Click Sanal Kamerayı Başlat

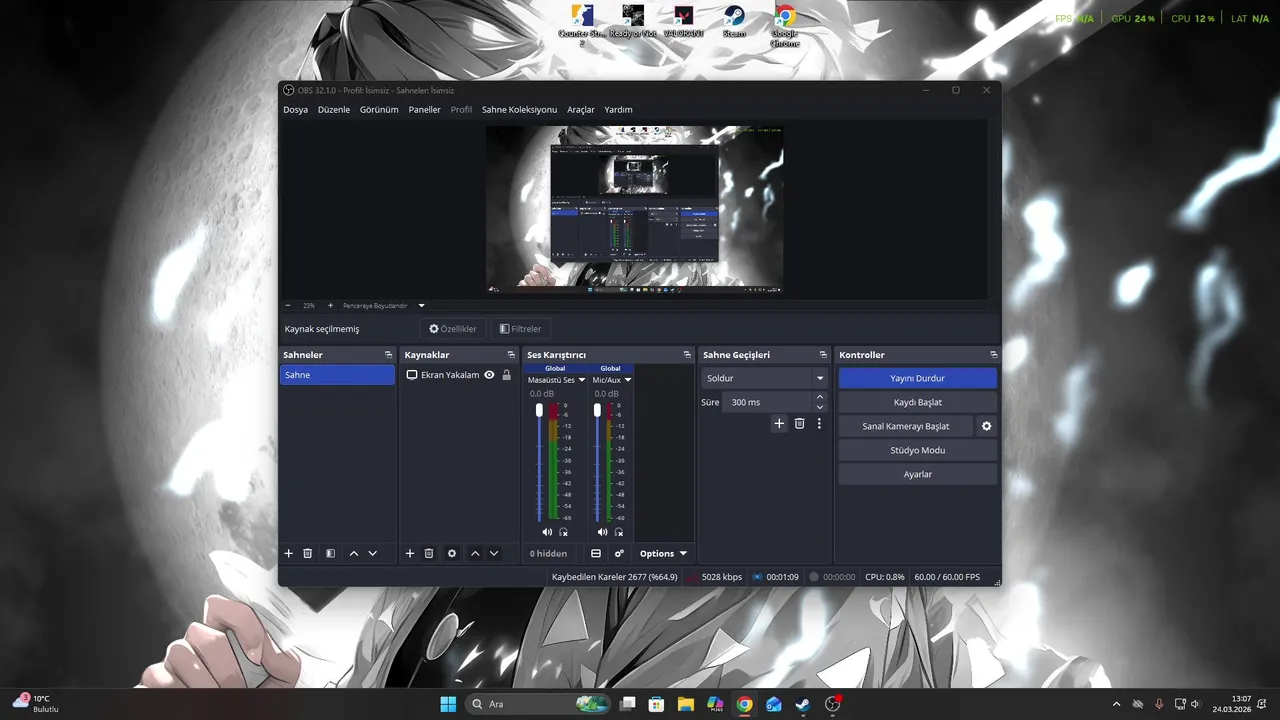pos(905,426)
